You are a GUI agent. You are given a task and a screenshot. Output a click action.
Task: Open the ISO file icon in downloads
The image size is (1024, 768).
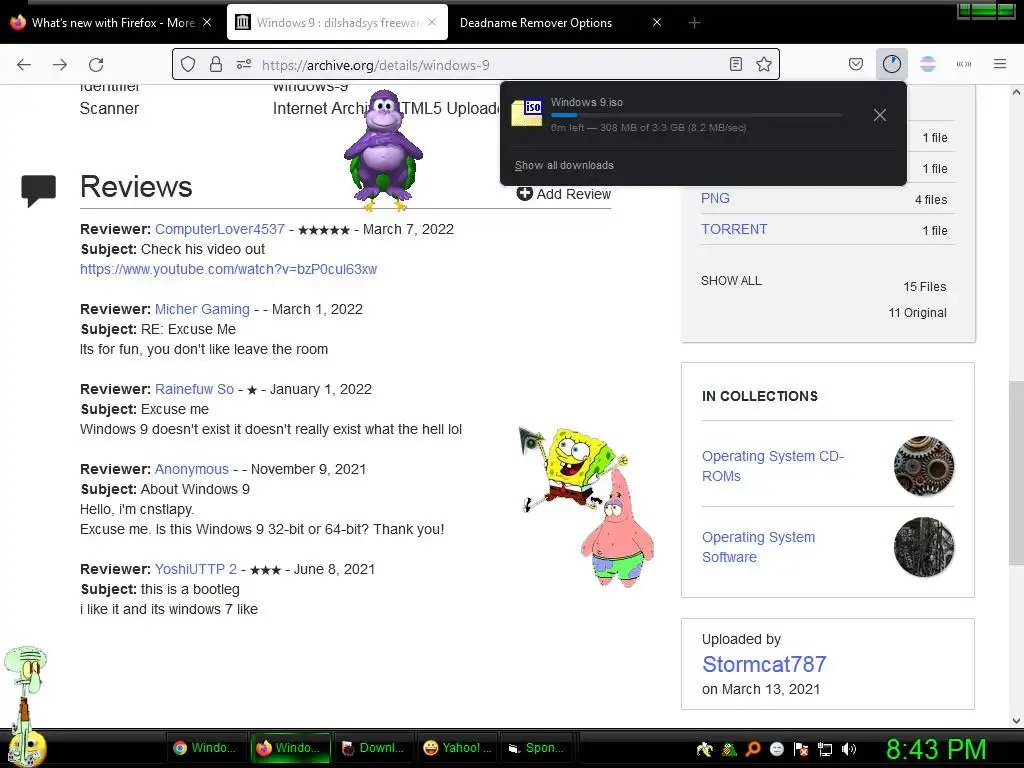tap(527, 112)
